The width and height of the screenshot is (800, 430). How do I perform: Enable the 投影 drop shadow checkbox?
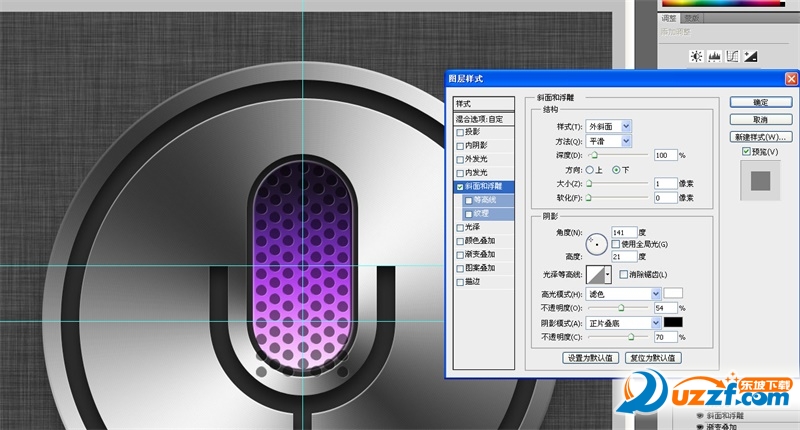(460, 132)
